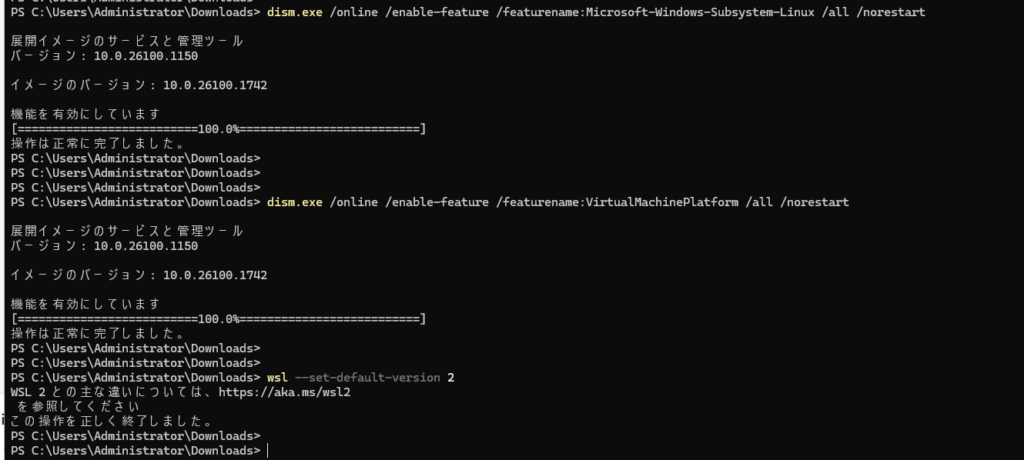Click the 100.0% progress bar under the Subsystem-Linux command
The width and height of the screenshot is (1024, 460).
tap(218, 129)
